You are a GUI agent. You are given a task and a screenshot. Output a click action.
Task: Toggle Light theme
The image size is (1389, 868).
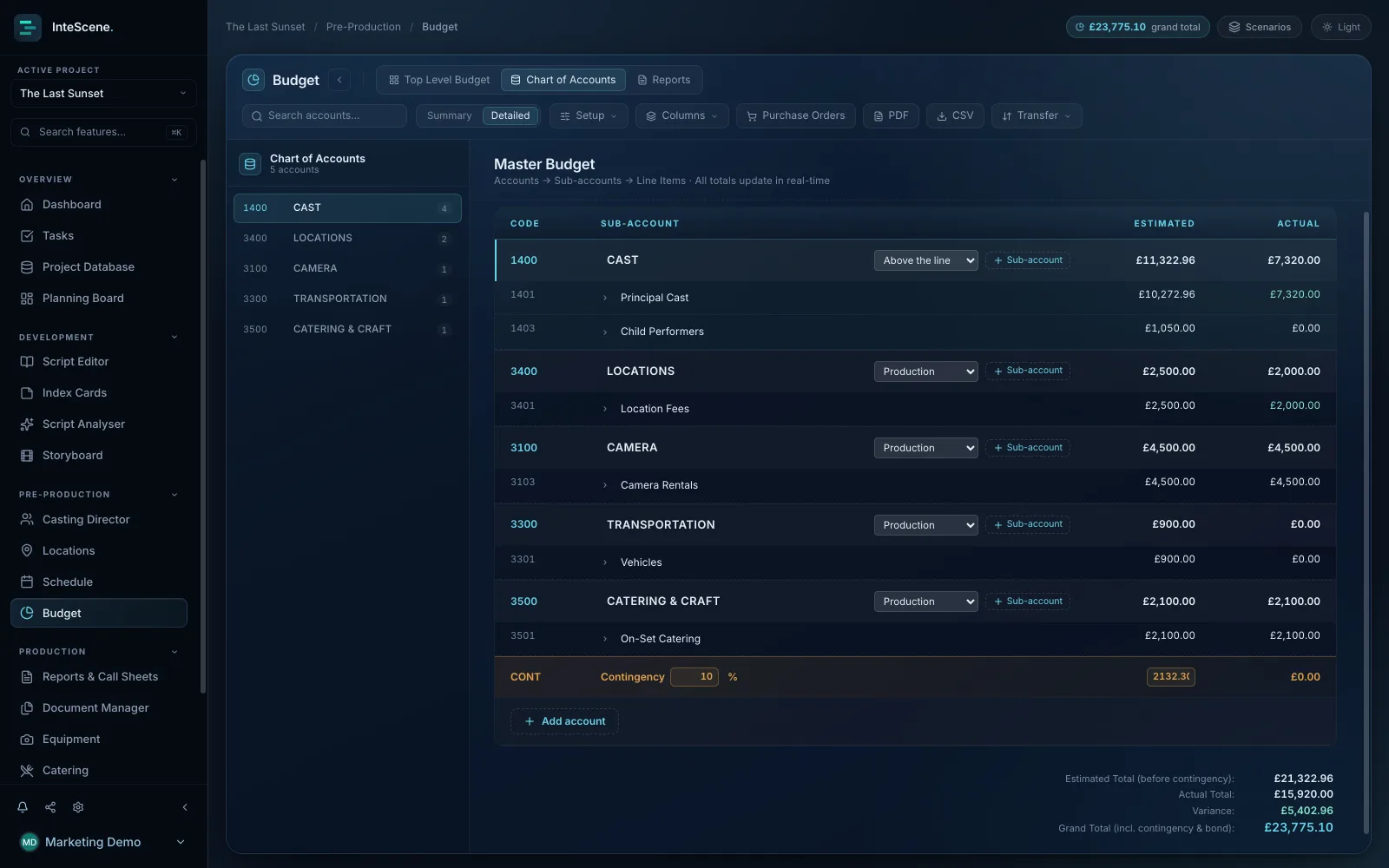1341,27
